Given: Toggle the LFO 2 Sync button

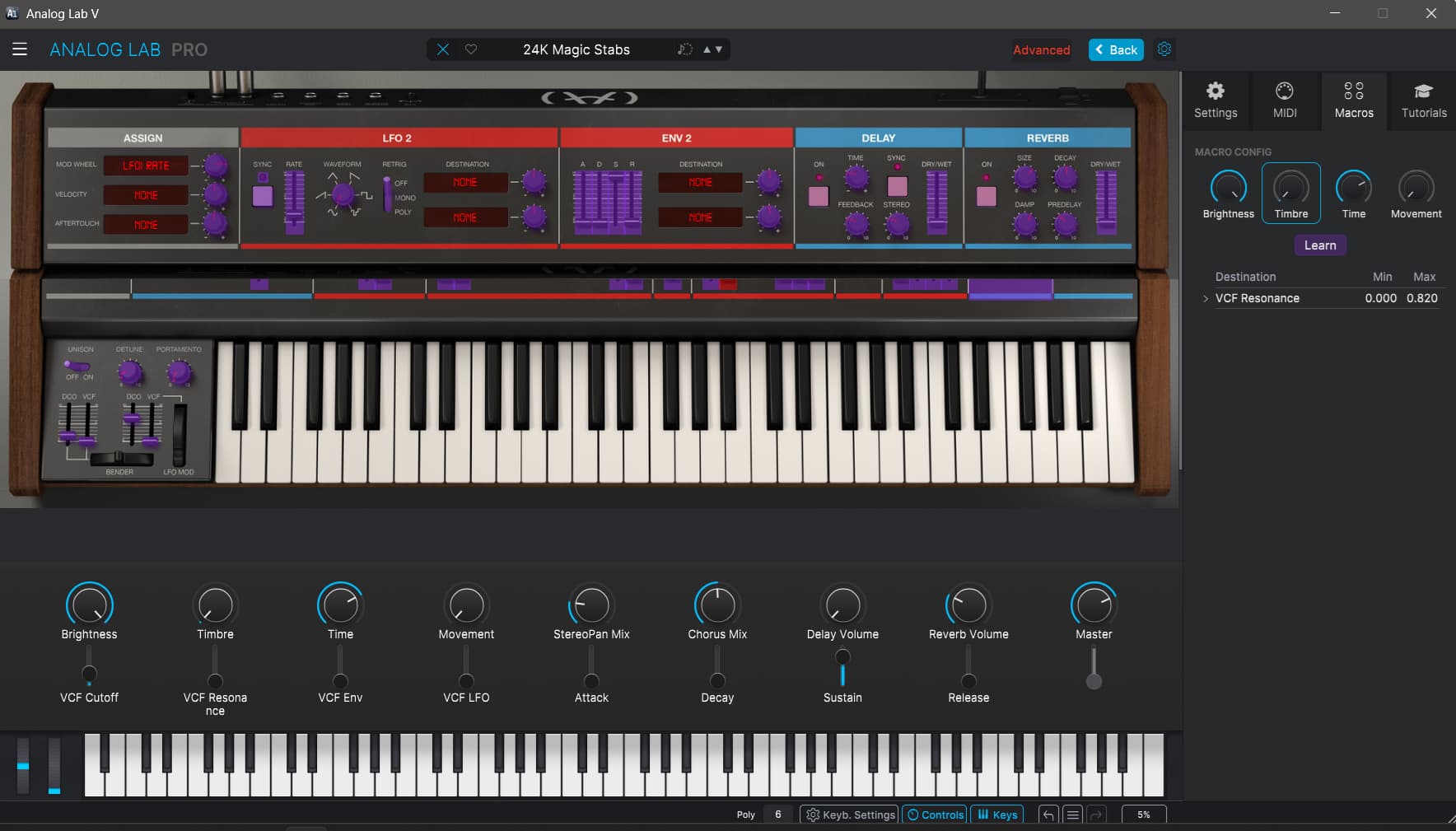Looking at the screenshot, I should coord(263,195).
